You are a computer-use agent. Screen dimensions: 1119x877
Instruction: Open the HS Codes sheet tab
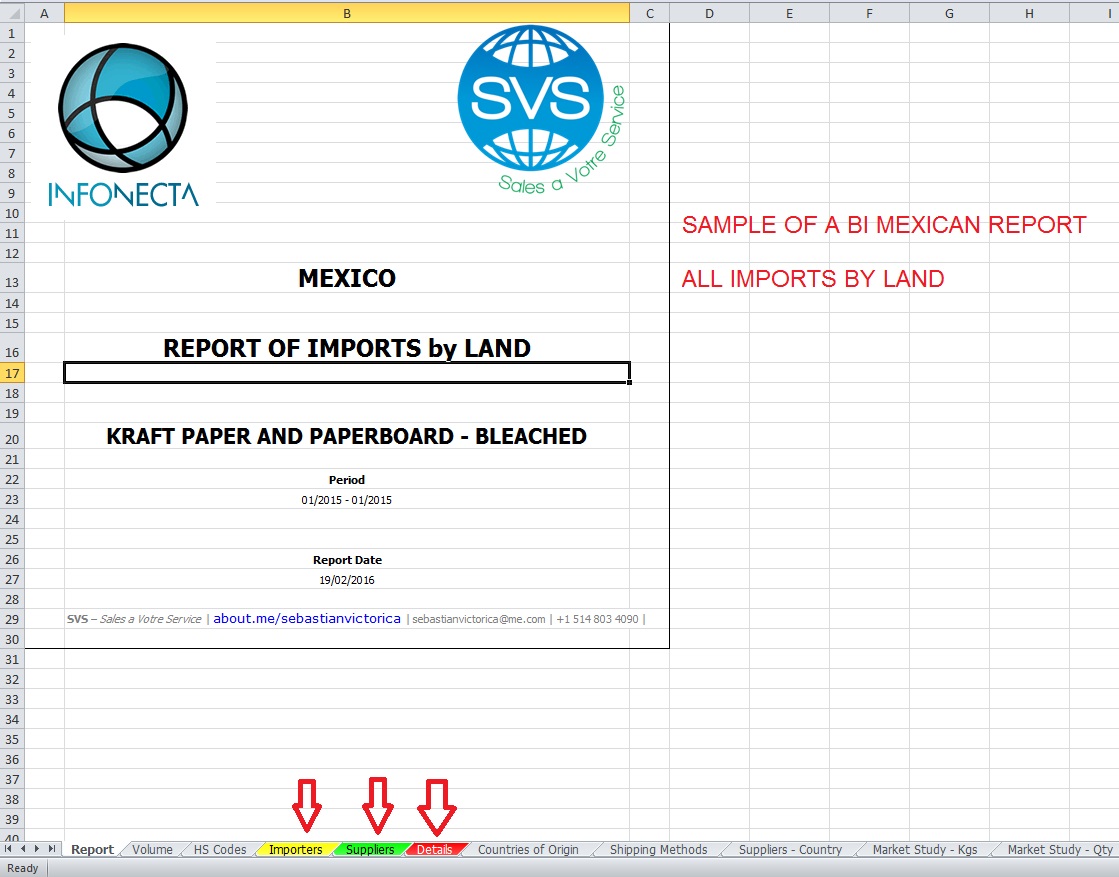click(220, 850)
